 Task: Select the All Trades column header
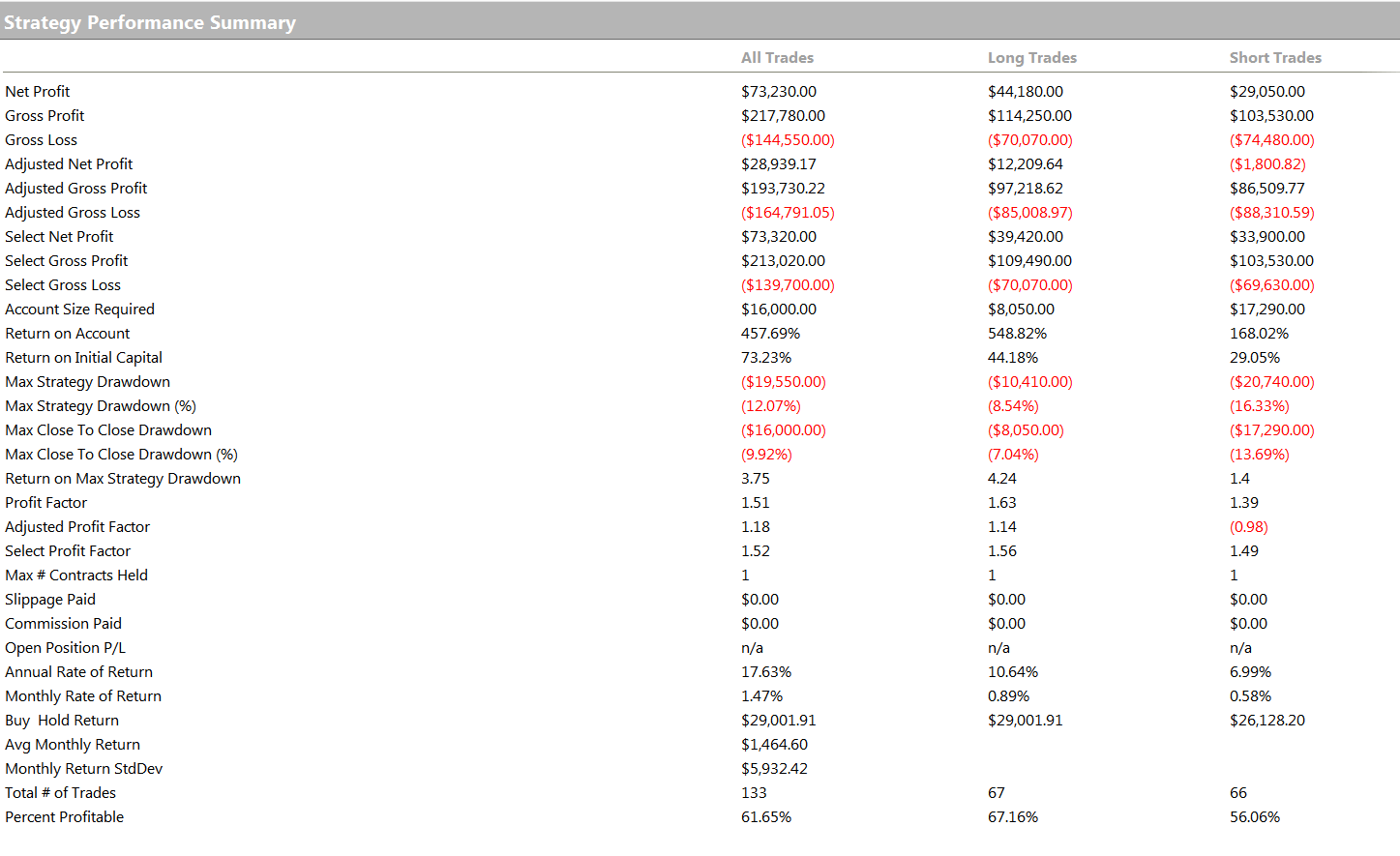pyautogui.click(x=777, y=58)
